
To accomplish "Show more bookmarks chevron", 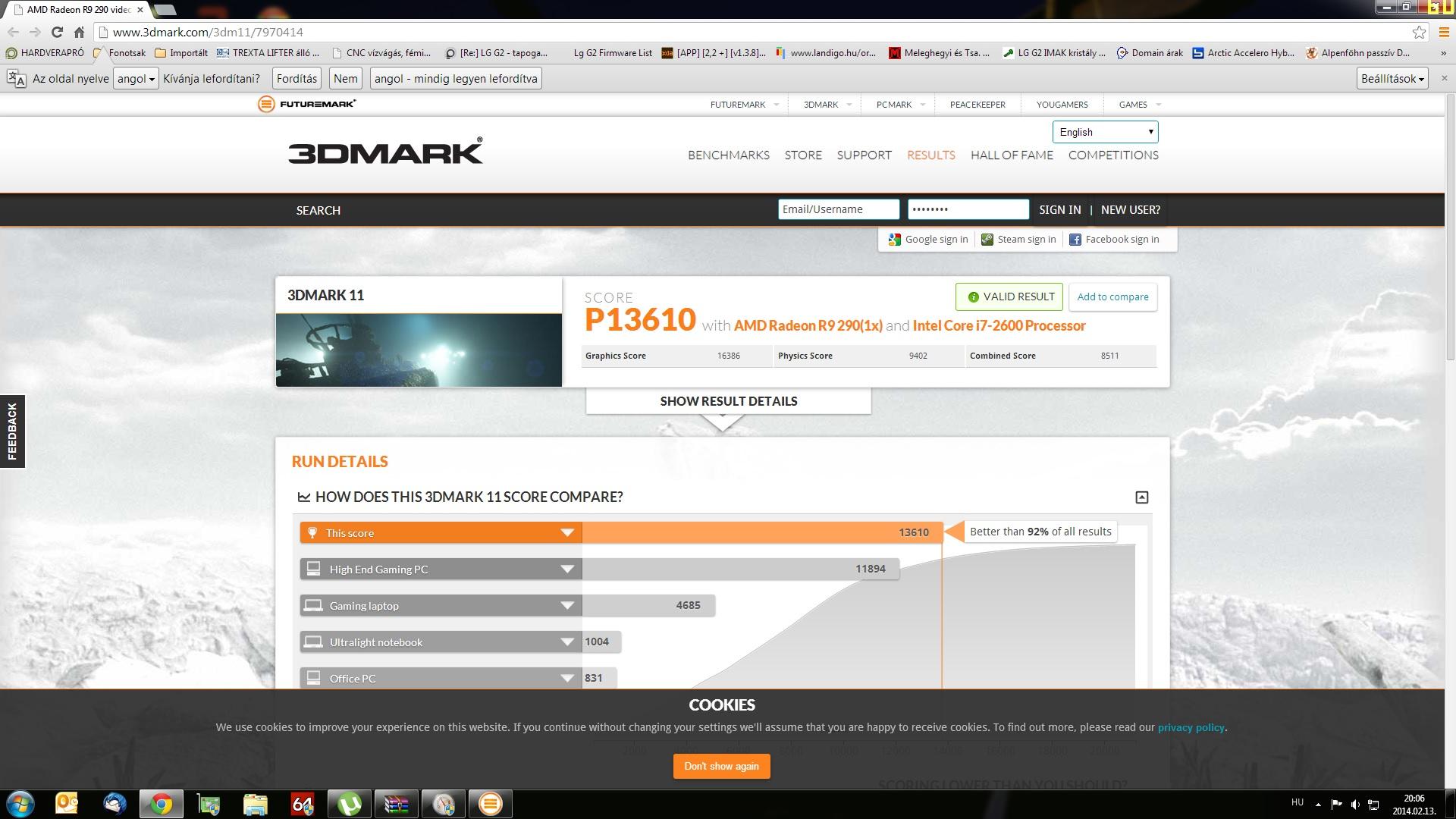I will pyautogui.click(x=1442, y=53).
